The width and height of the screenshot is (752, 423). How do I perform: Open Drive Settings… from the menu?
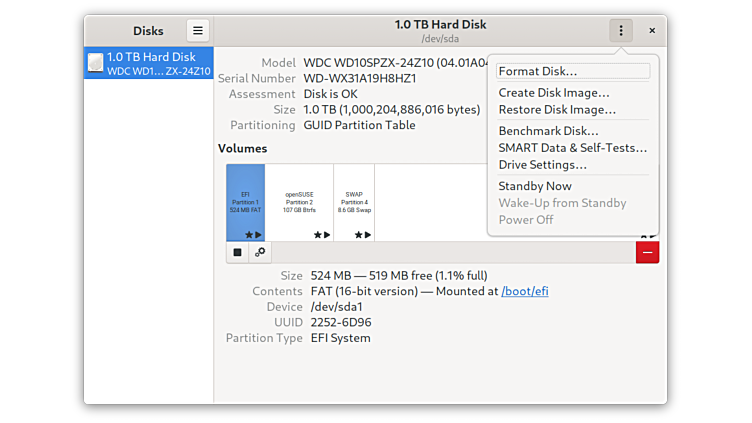coord(542,164)
